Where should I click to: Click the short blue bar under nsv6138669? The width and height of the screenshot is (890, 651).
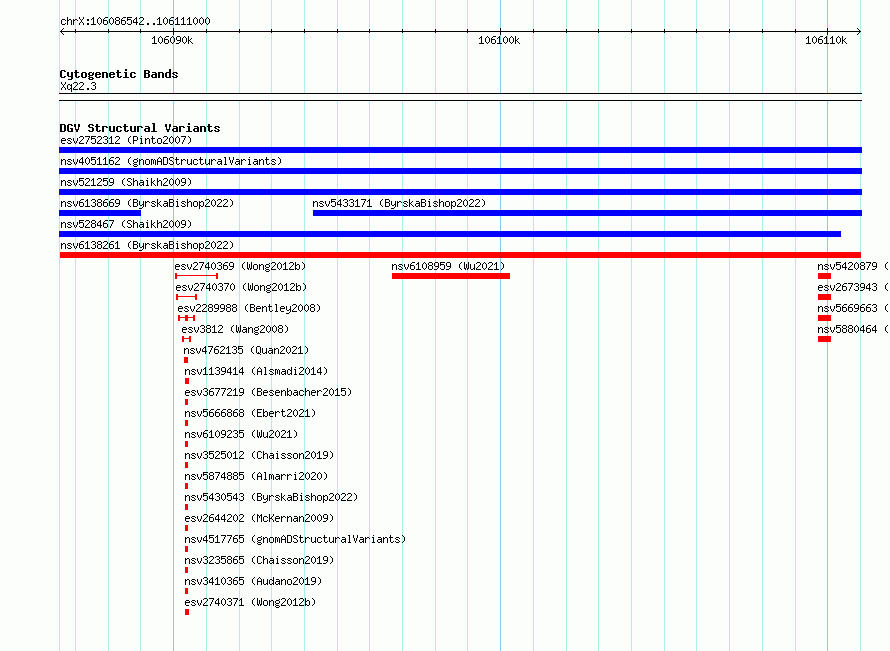pos(100,213)
